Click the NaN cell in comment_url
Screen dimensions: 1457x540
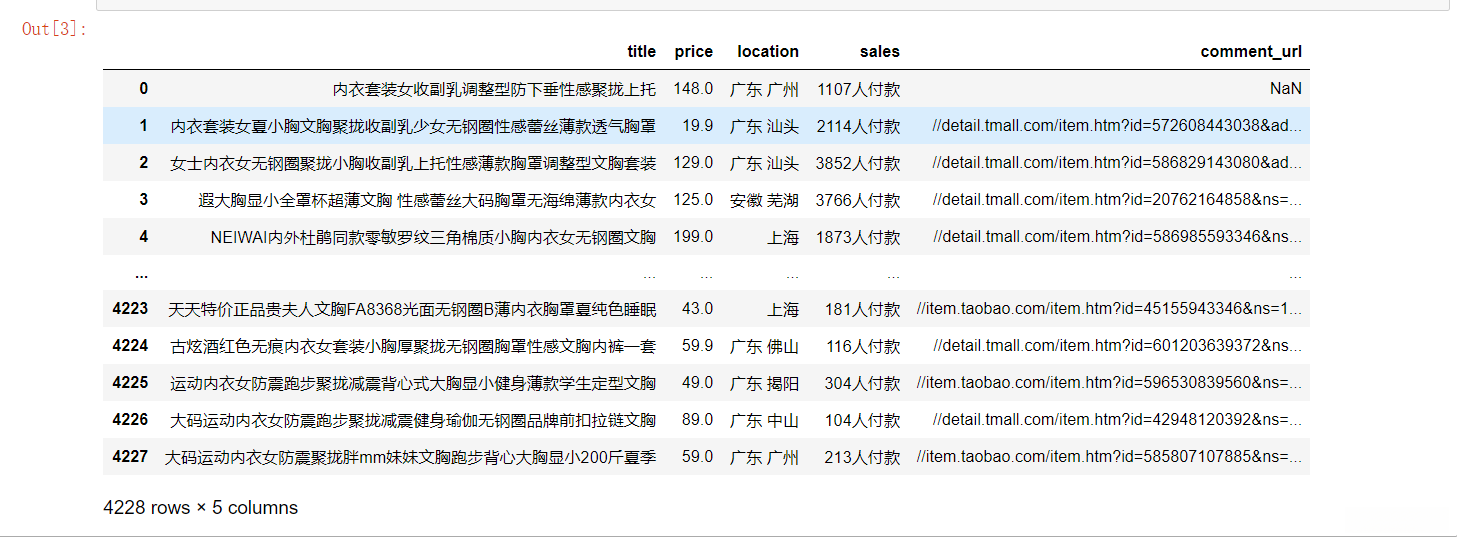tap(1285, 89)
